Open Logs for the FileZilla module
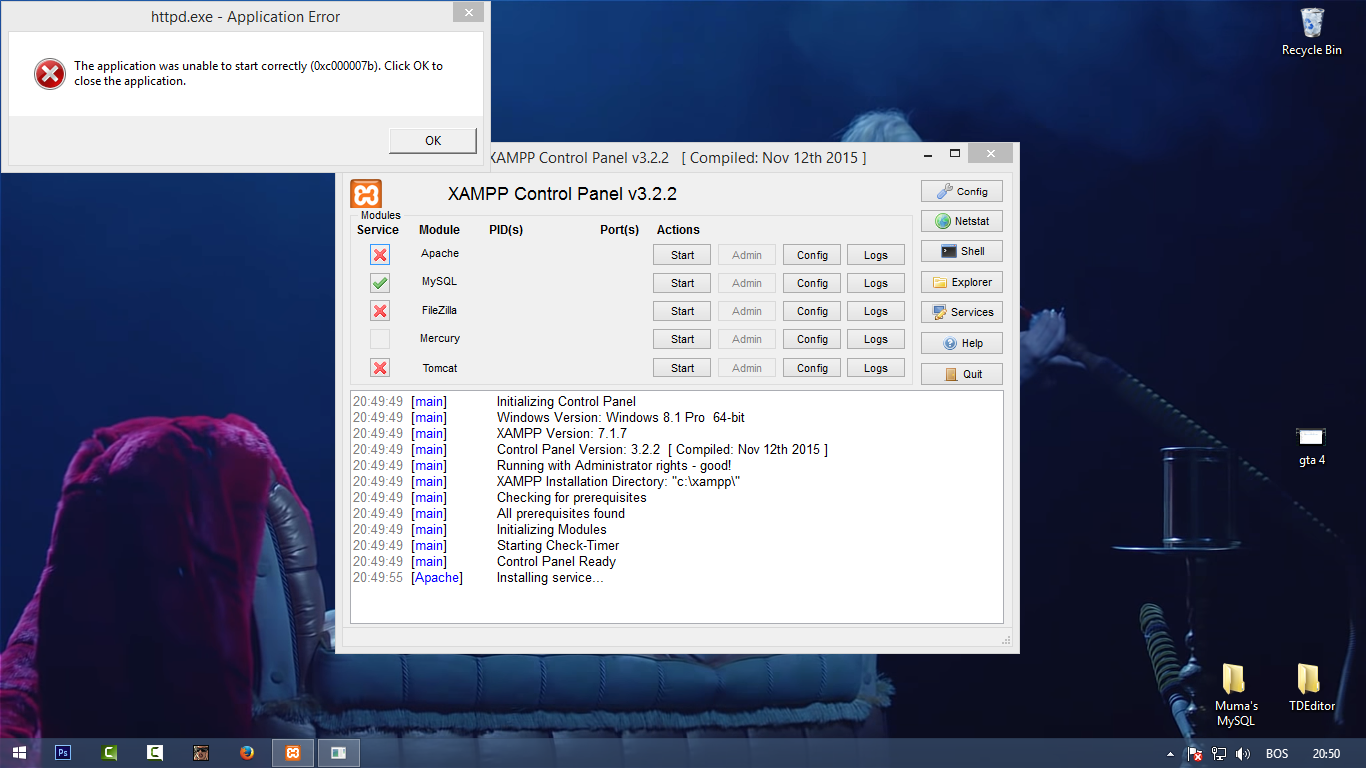Viewport: 1366px width, 768px height. (x=876, y=311)
